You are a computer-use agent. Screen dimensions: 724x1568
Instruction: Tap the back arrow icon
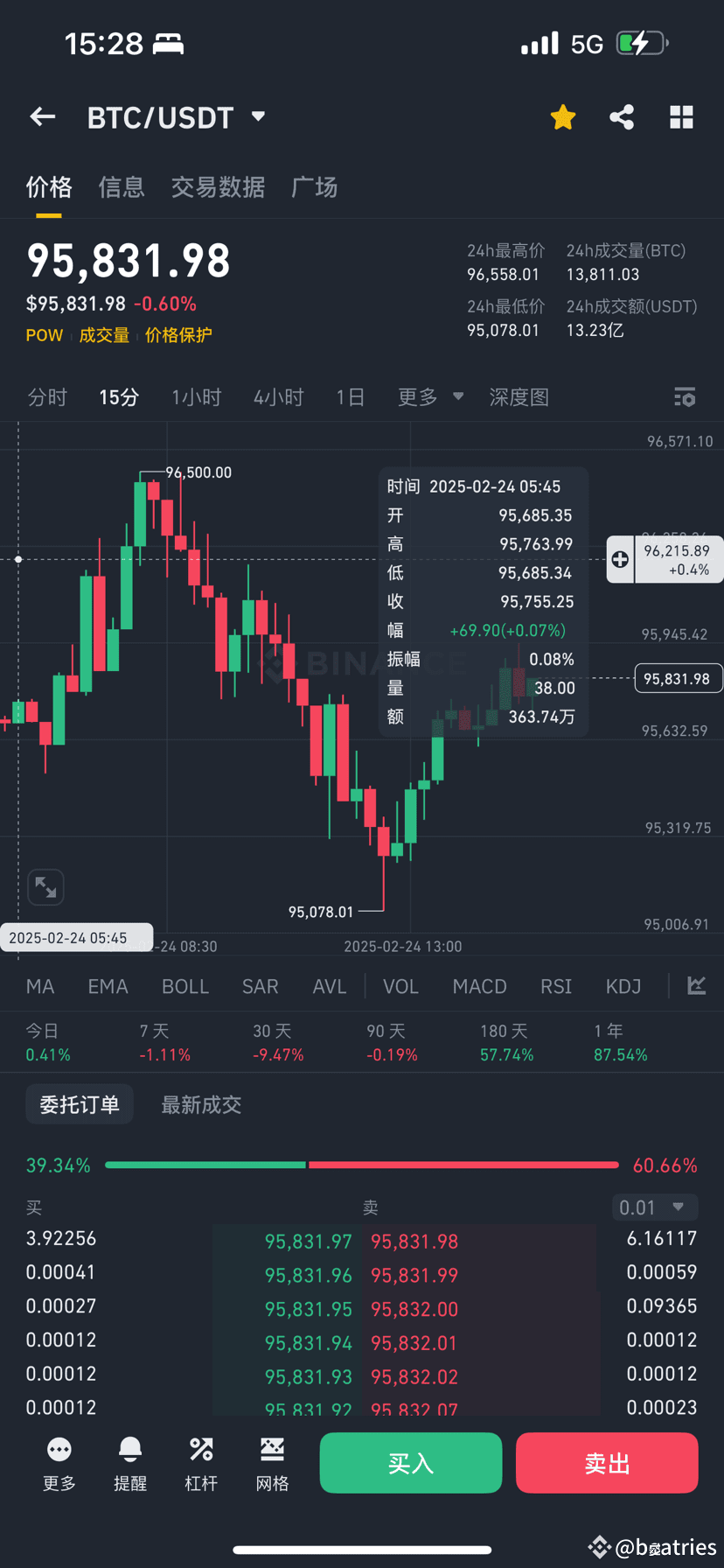click(43, 117)
